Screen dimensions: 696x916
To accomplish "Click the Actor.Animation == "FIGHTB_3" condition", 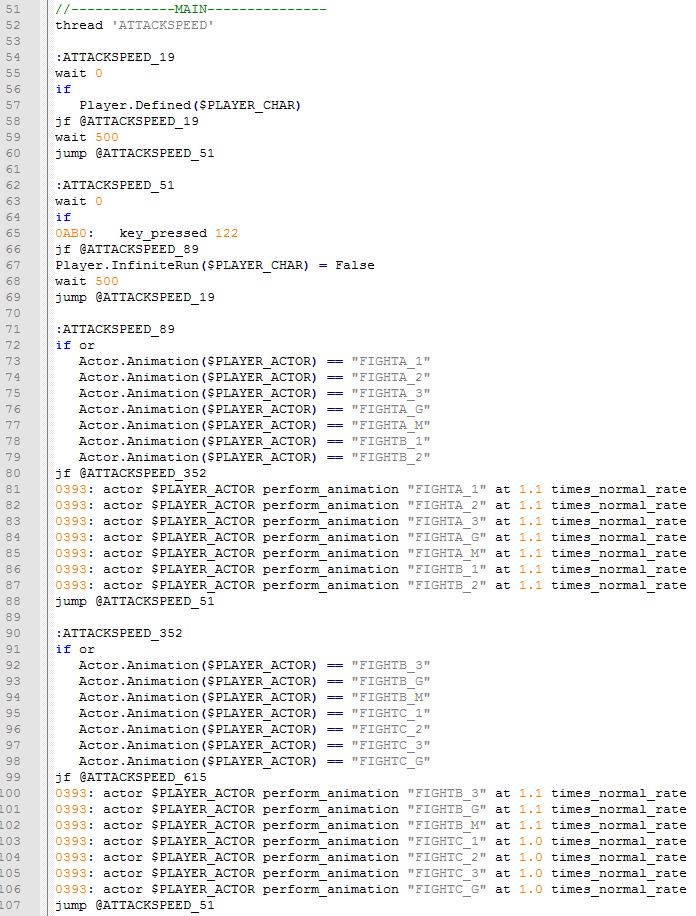I will [255, 665].
